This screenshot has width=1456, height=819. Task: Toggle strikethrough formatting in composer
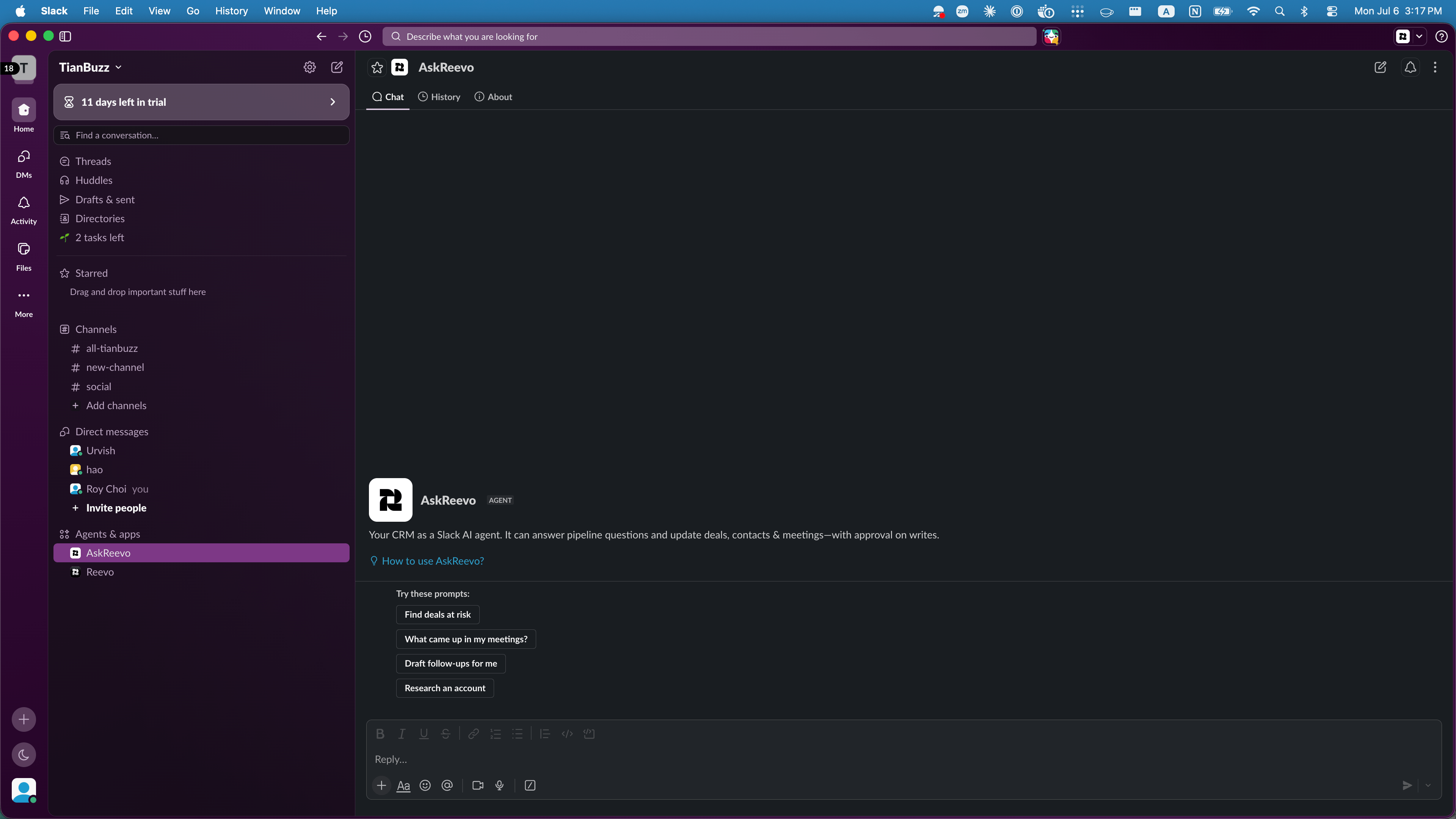[x=446, y=734]
